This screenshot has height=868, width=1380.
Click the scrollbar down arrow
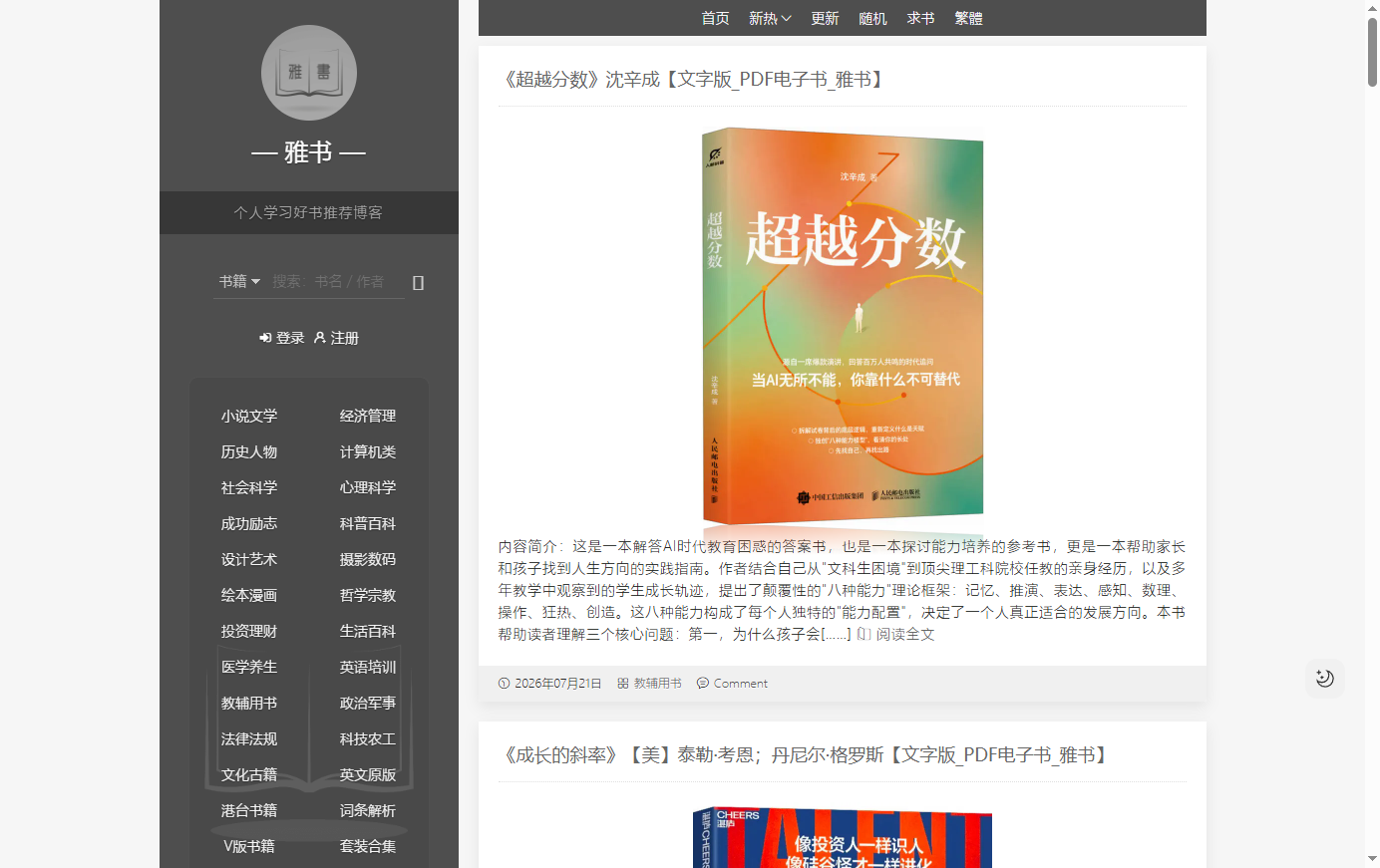[1372, 859]
